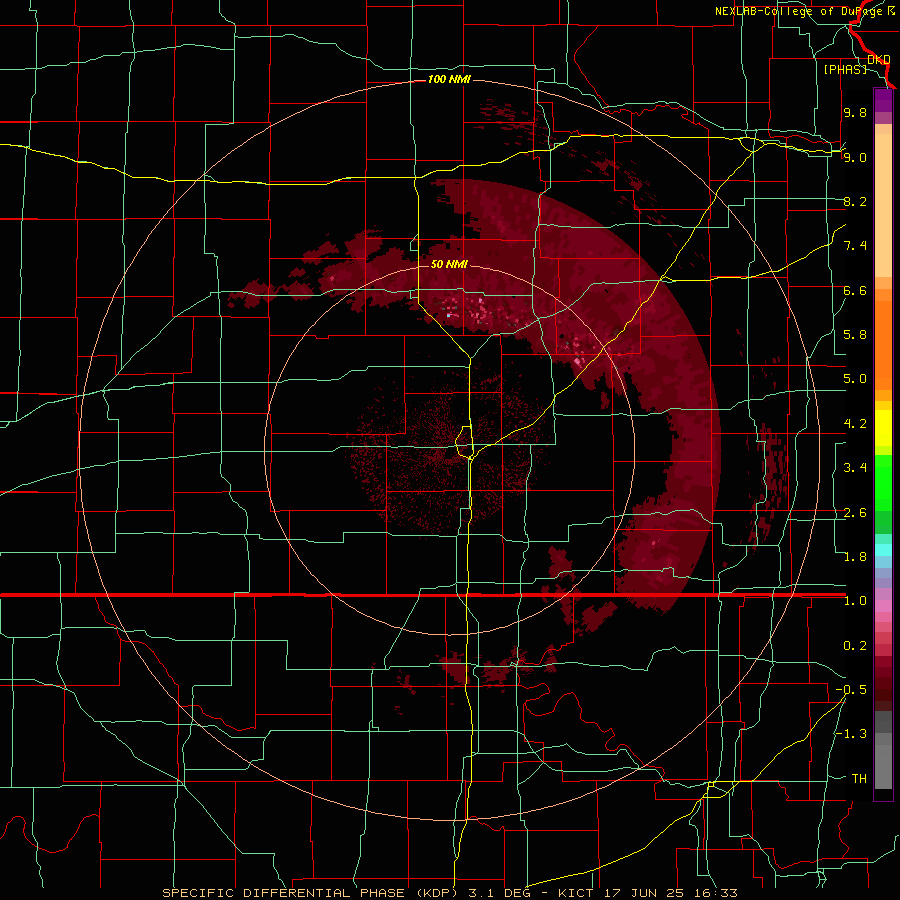Select the purple band atop the color scale
Screen dimensions: 900x900
point(883,100)
